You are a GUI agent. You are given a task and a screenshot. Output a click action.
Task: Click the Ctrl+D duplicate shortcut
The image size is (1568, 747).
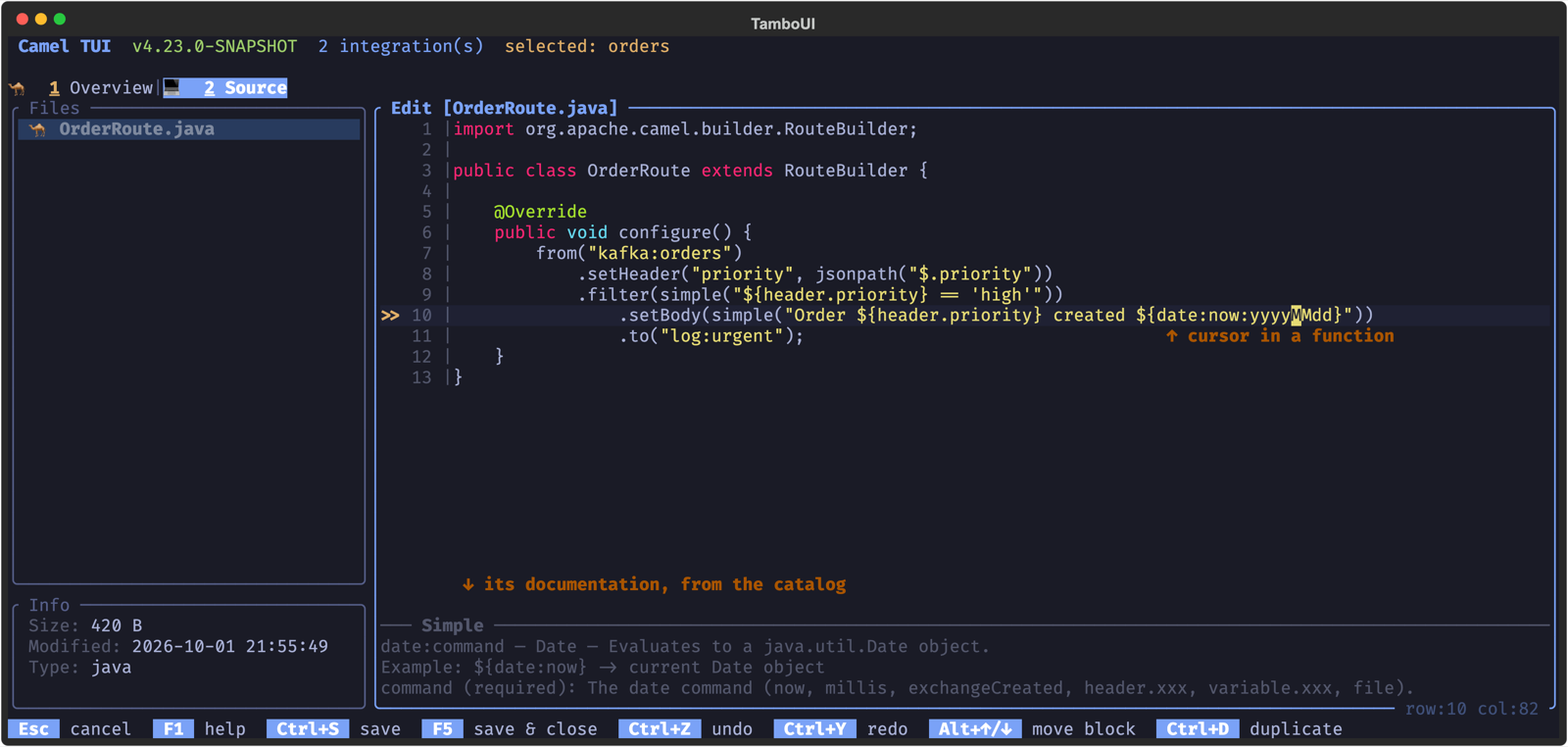pos(1249,729)
